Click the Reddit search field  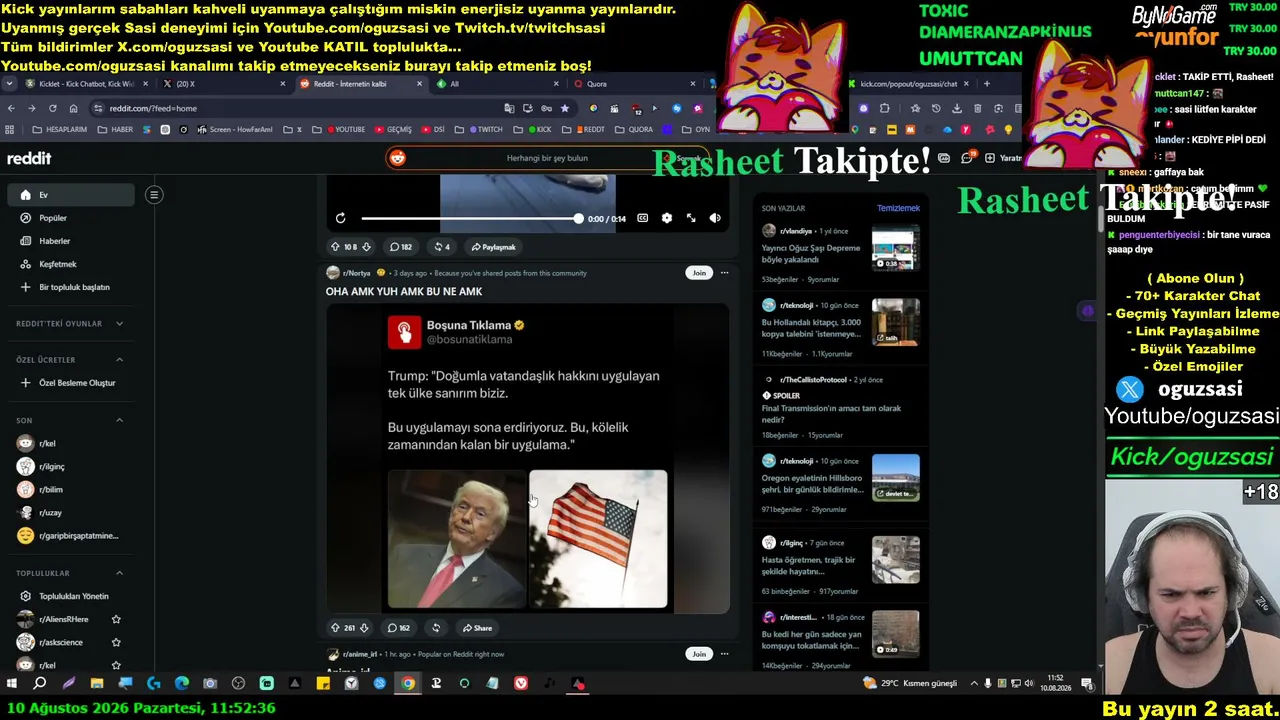coord(545,158)
